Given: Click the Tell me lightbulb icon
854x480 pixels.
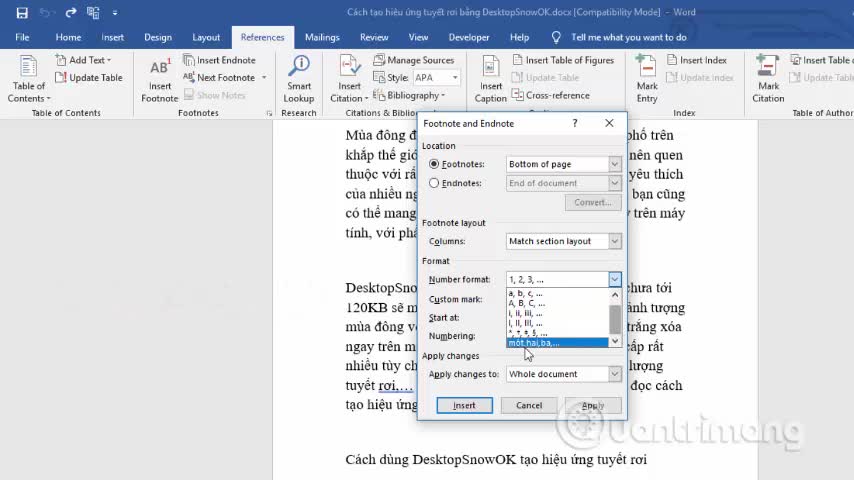Looking at the screenshot, I should click(556, 37).
